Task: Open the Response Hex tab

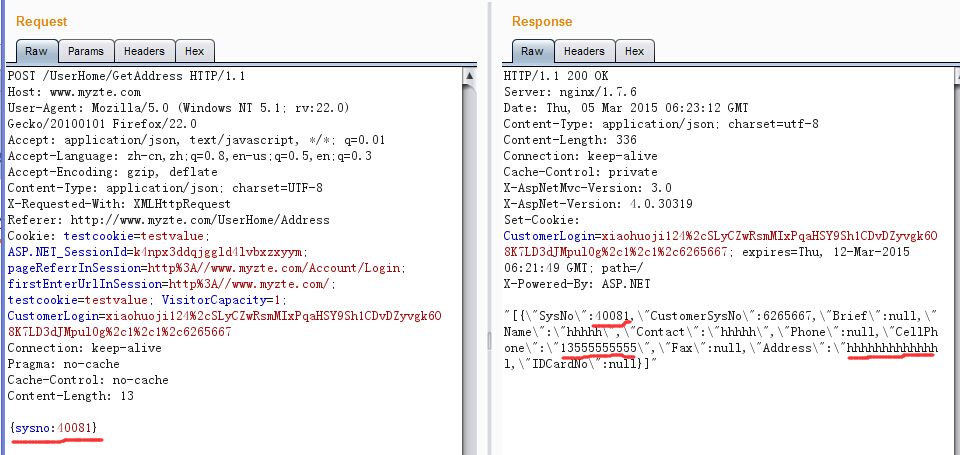Action: point(634,51)
